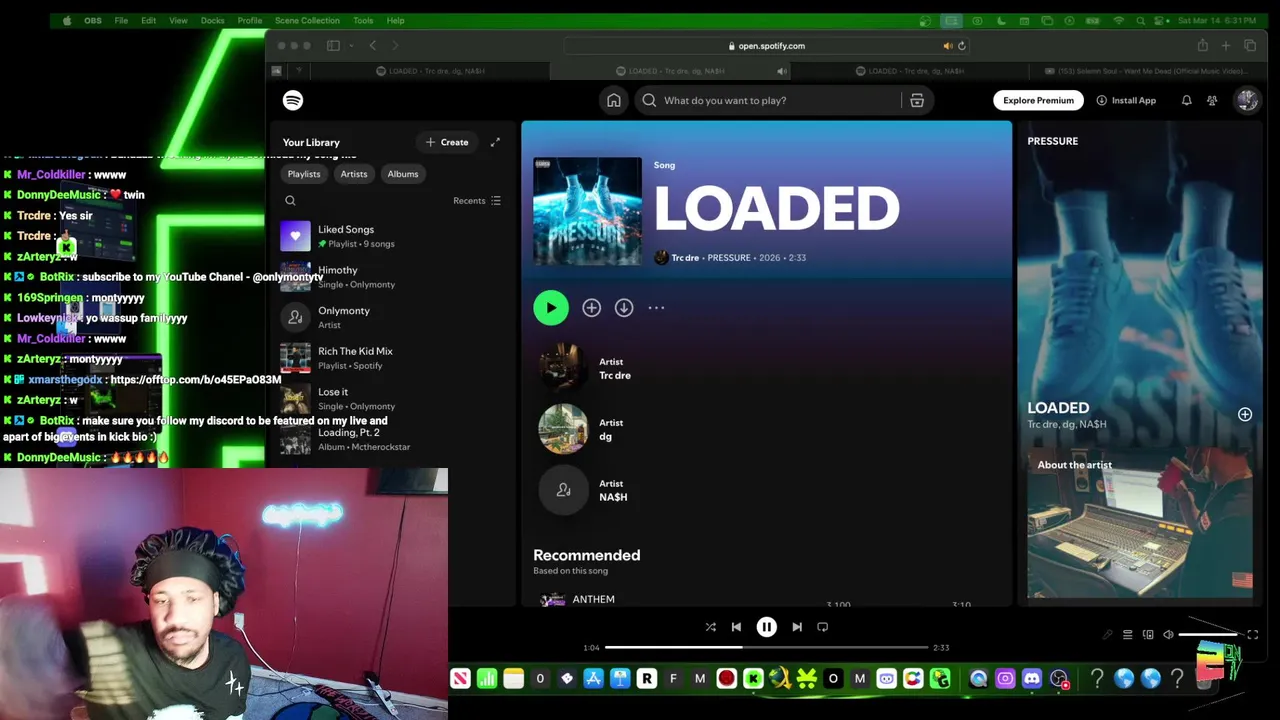Open the Recents sort dropdown

477,201
